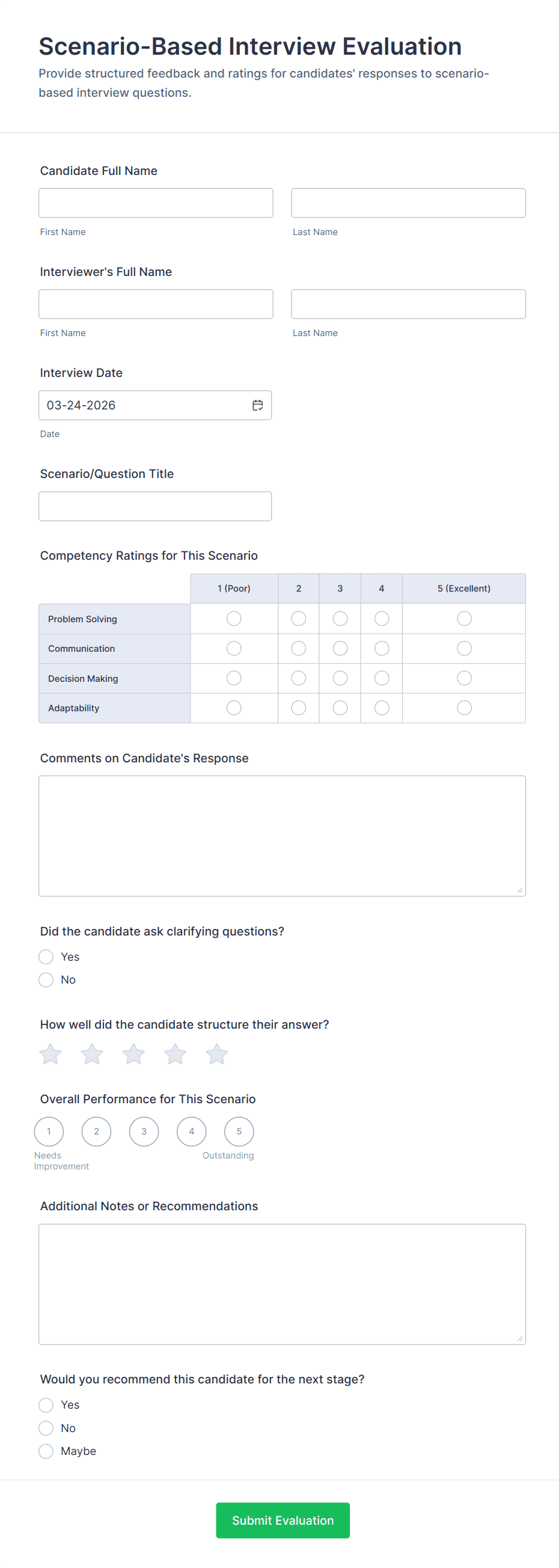Focus candidate First Name field
The image size is (559, 1568).
tap(156, 203)
